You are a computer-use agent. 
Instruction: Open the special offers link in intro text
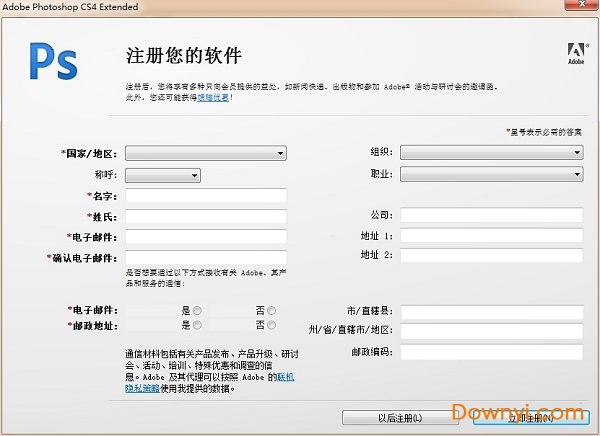pos(213,98)
